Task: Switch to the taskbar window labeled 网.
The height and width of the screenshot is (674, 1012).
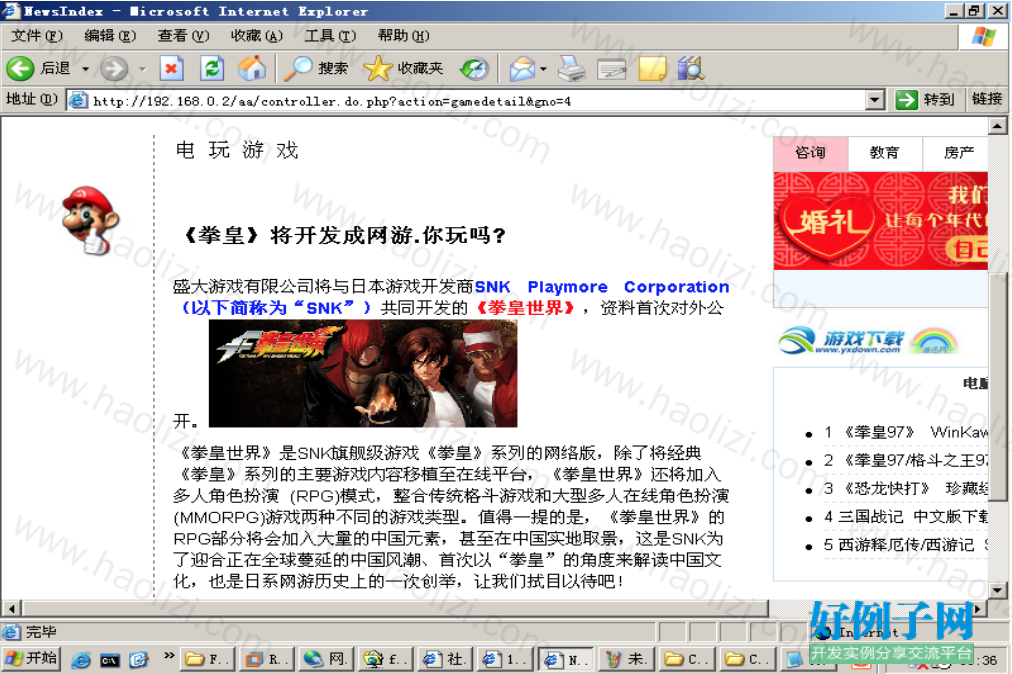Action: point(327,659)
